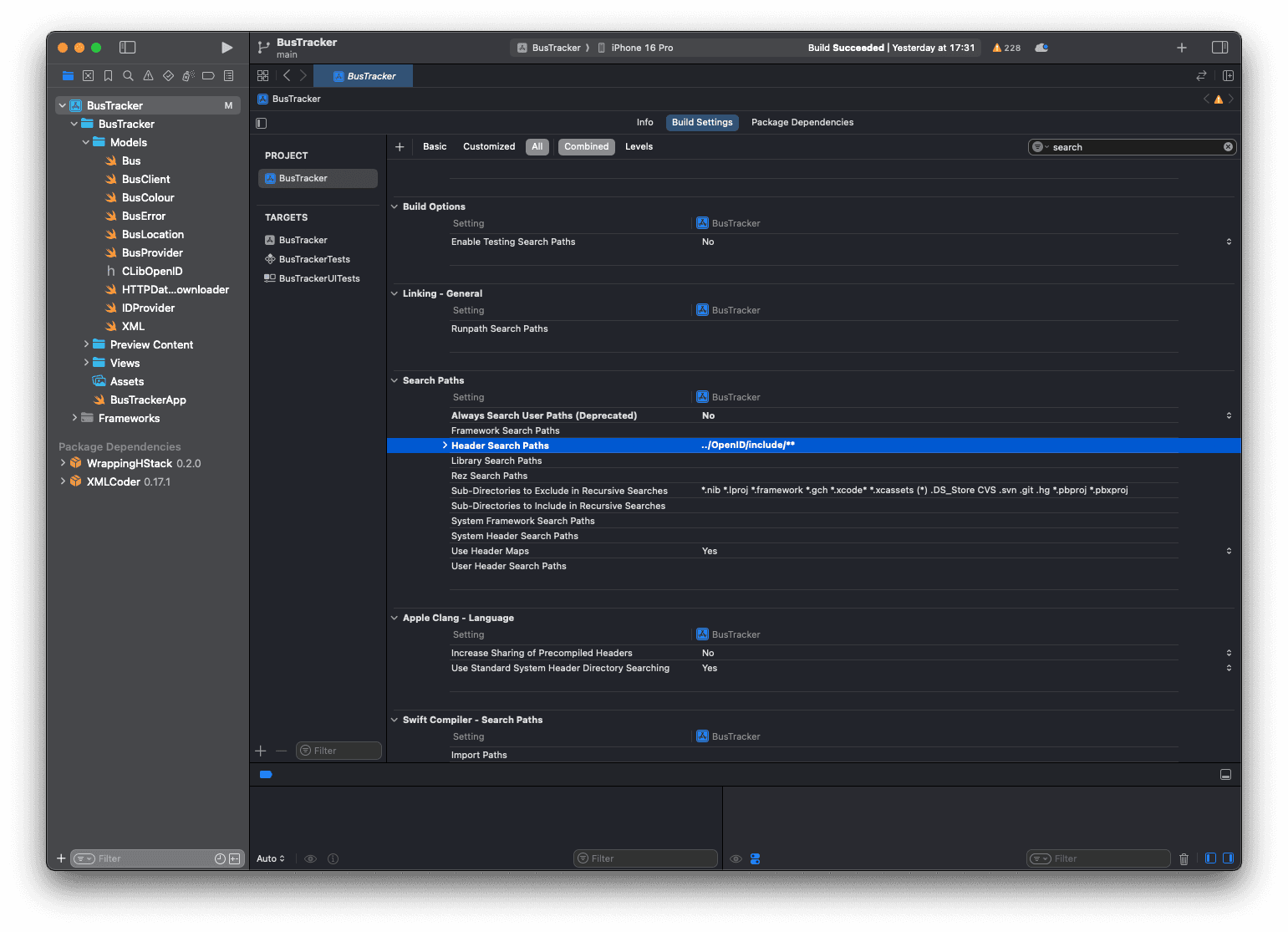Image resolution: width=1288 pixels, height=932 pixels.
Task: Go forward in editor history
Action: coord(303,75)
